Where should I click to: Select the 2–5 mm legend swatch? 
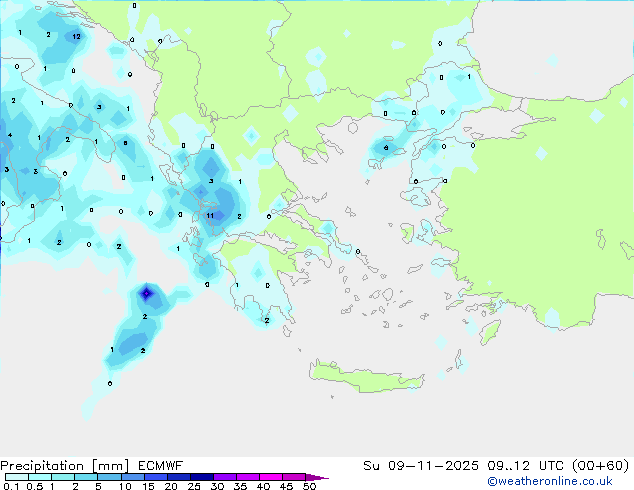click(x=86, y=477)
